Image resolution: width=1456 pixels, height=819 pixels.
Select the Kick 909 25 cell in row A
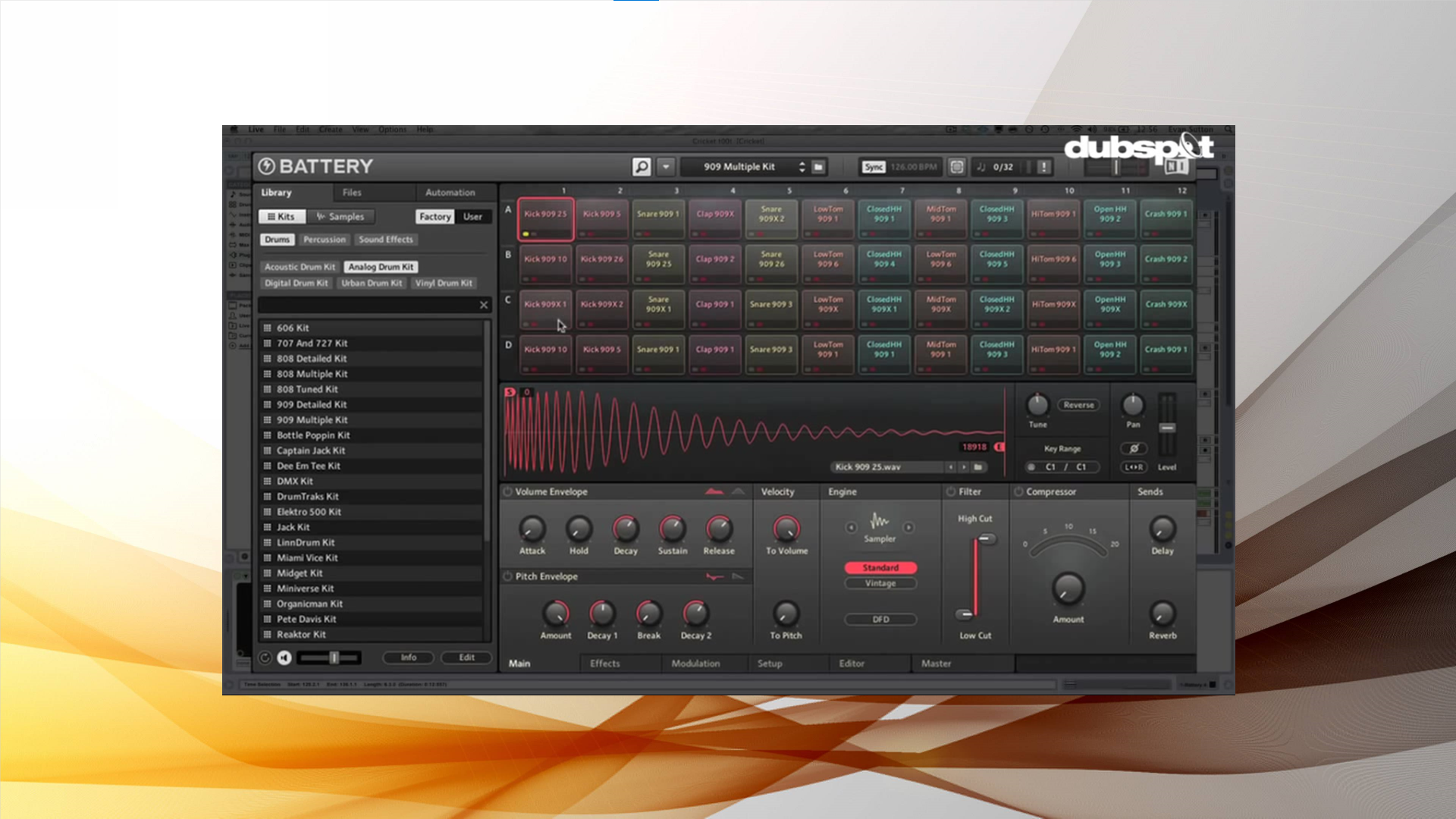(545, 219)
